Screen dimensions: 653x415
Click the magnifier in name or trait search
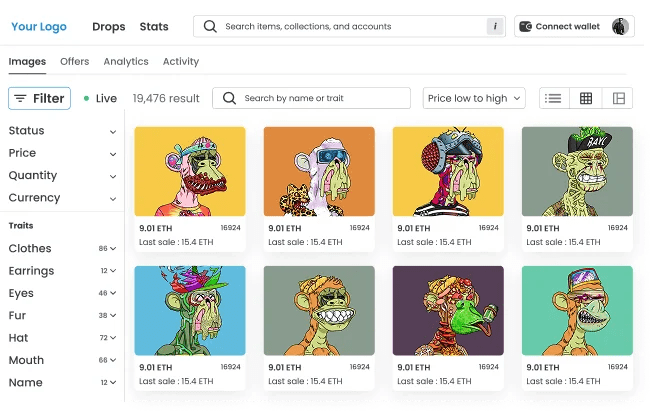pyautogui.click(x=229, y=98)
